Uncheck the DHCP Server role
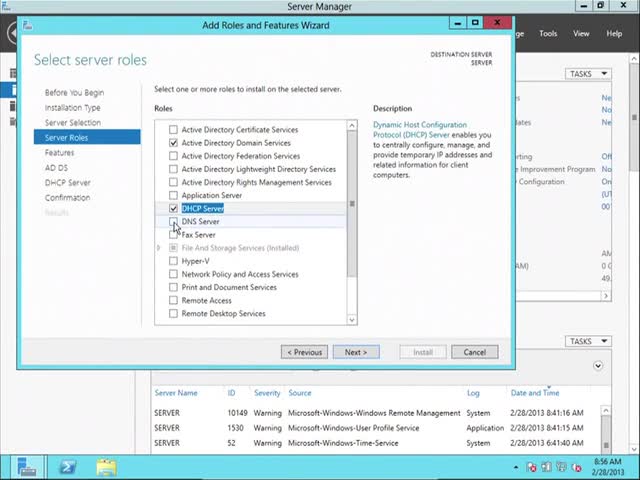This screenshot has width=640, height=480. [x=173, y=208]
